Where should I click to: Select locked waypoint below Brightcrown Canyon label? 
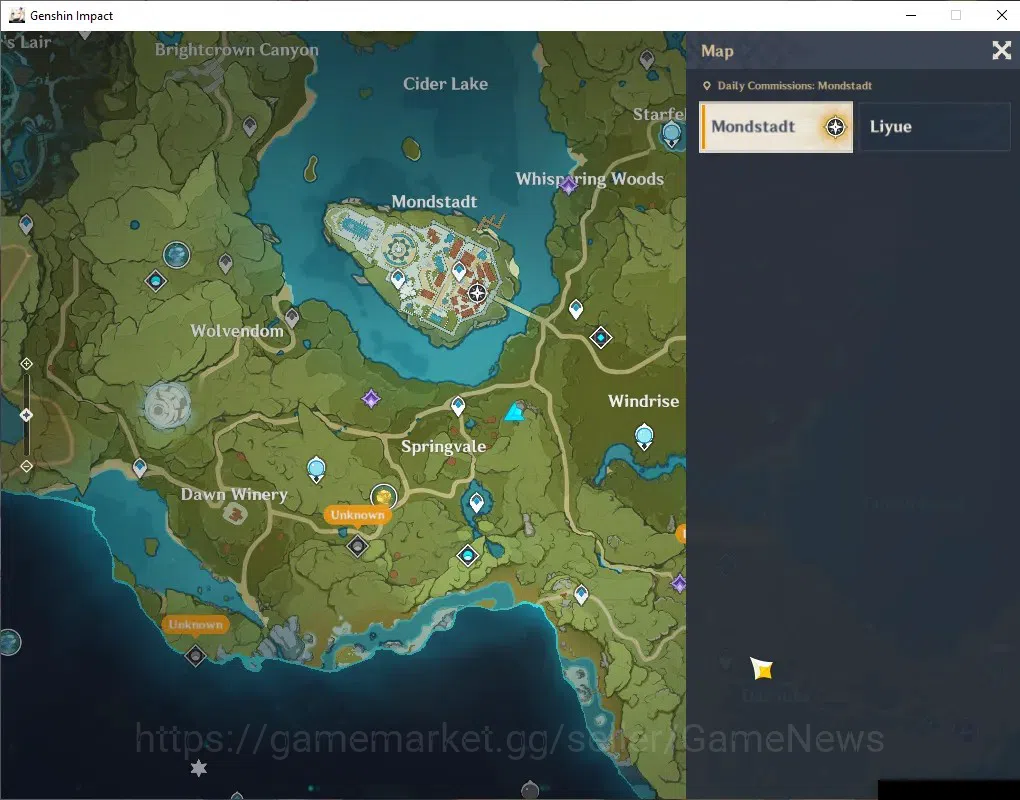250,126
